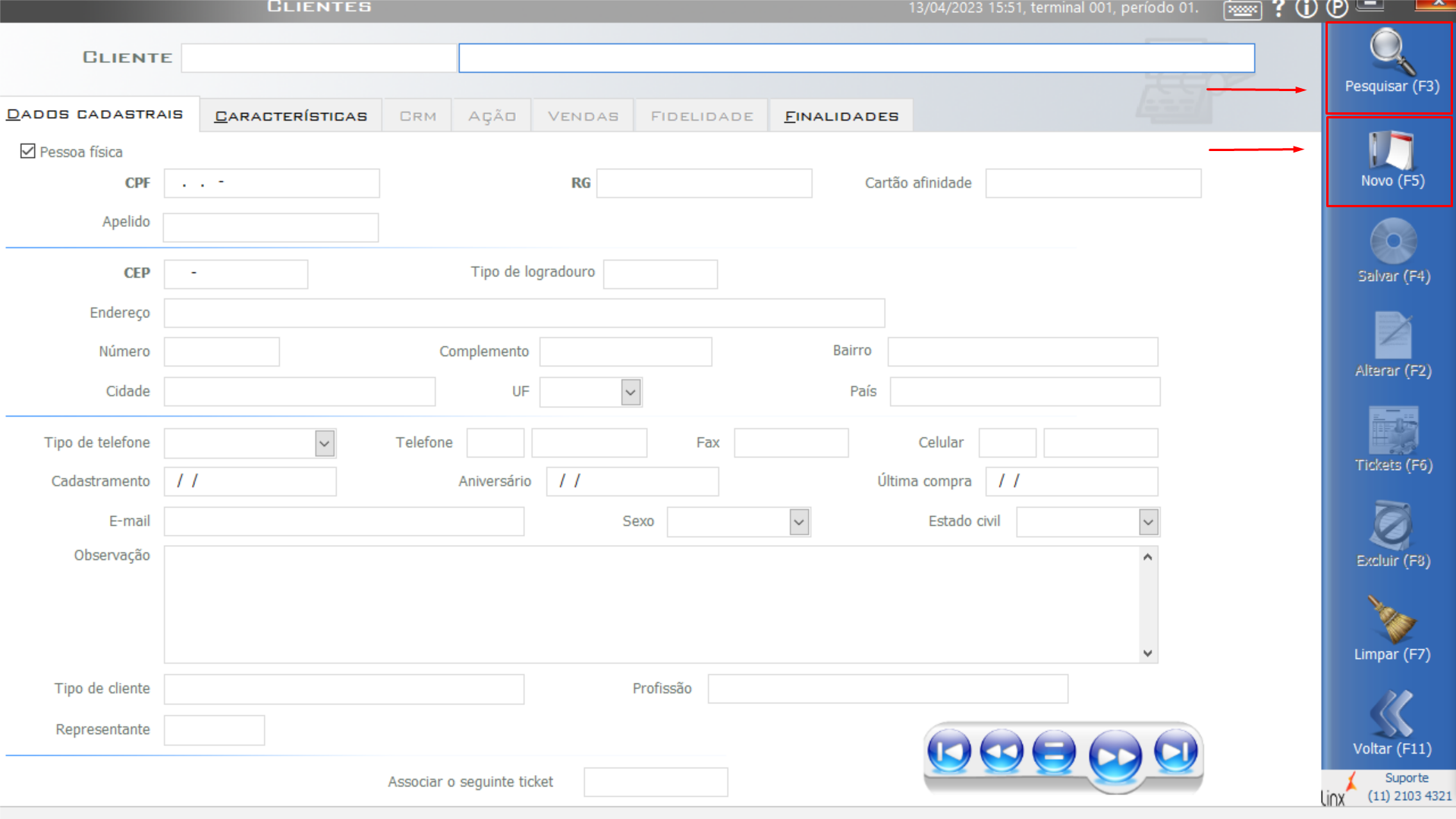Open the Tipo de telefone dropdown
Image resolution: width=1456 pixels, height=819 pixels.
coord(325,443)
